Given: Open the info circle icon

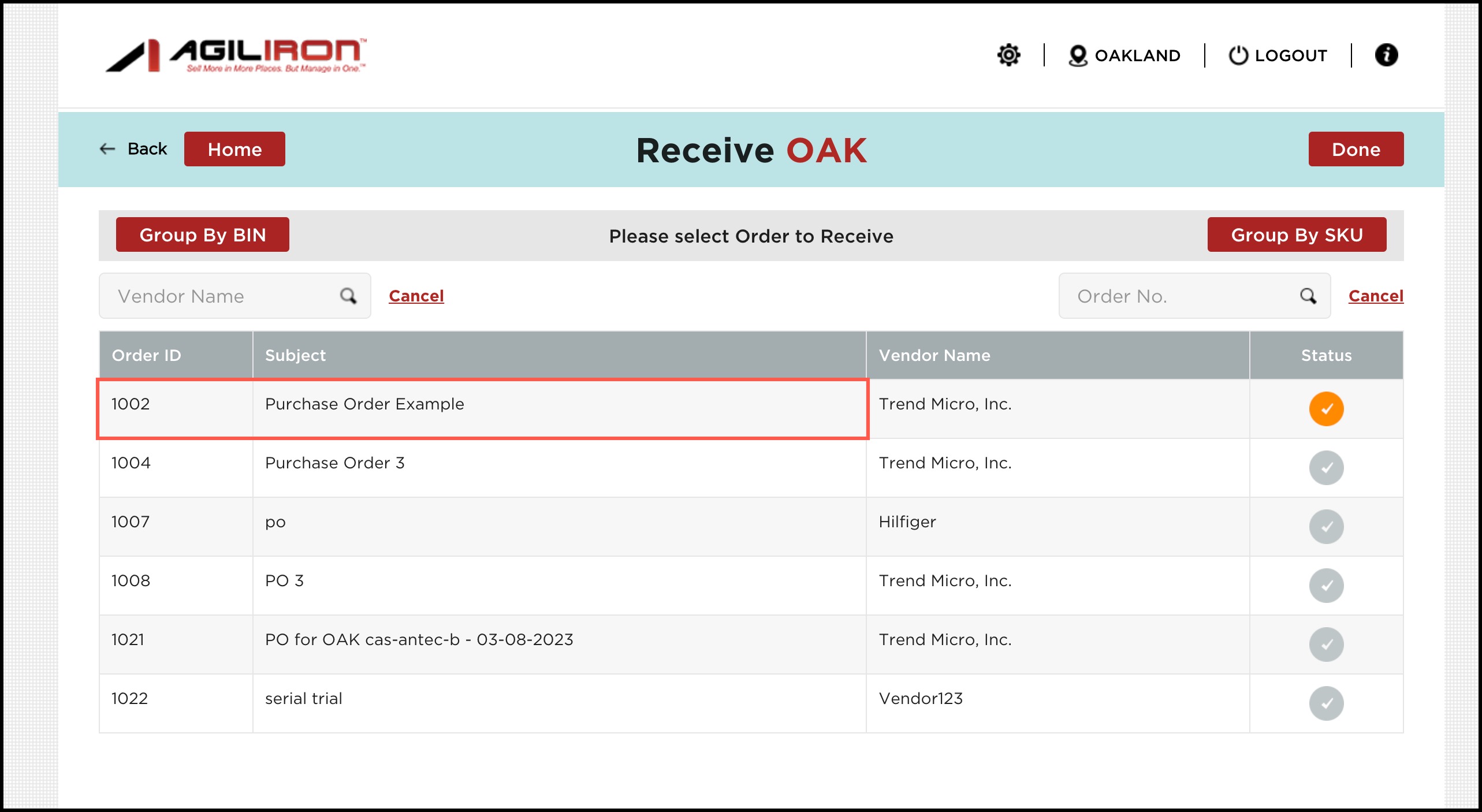Looking at the screenshot, I should pos(1386,55).
